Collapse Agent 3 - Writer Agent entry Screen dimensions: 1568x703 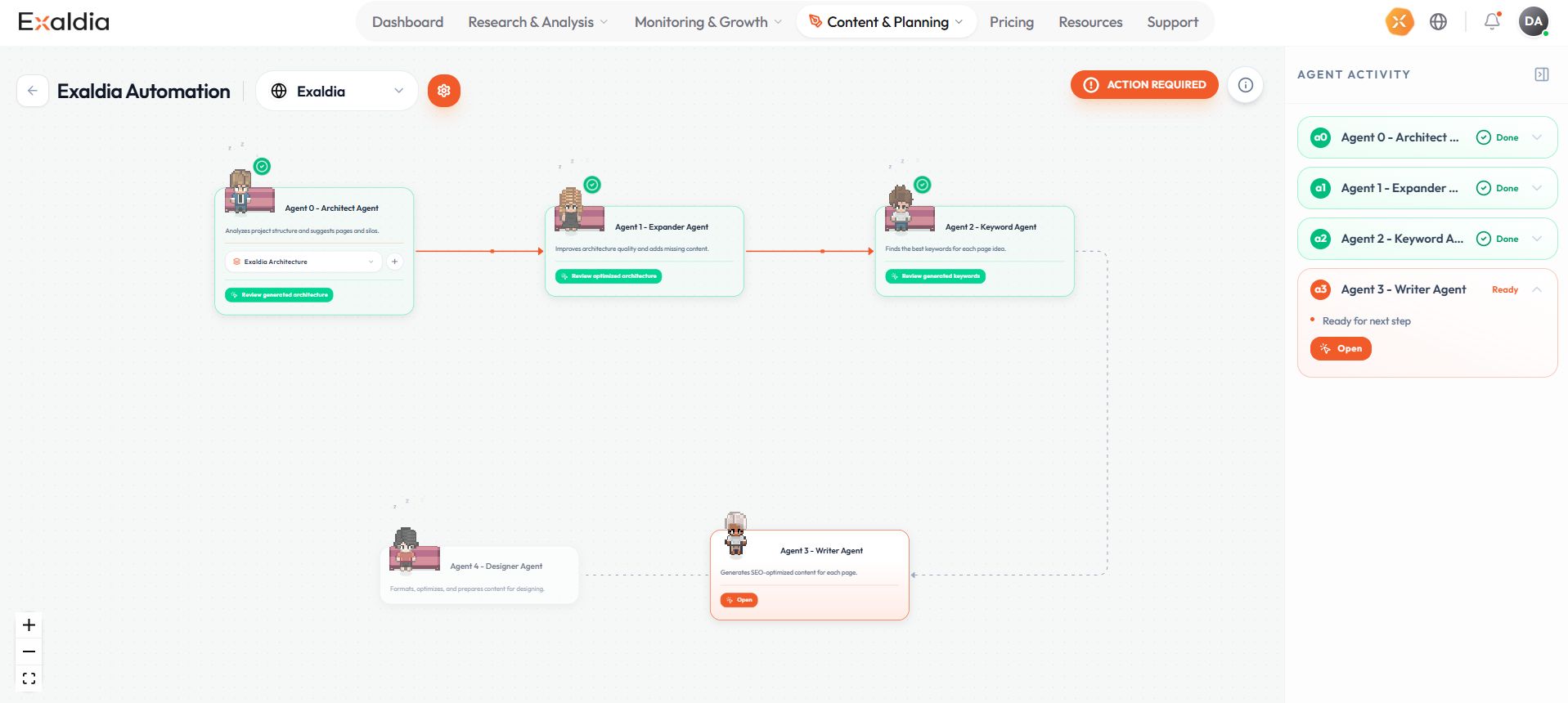[1537, 289]
